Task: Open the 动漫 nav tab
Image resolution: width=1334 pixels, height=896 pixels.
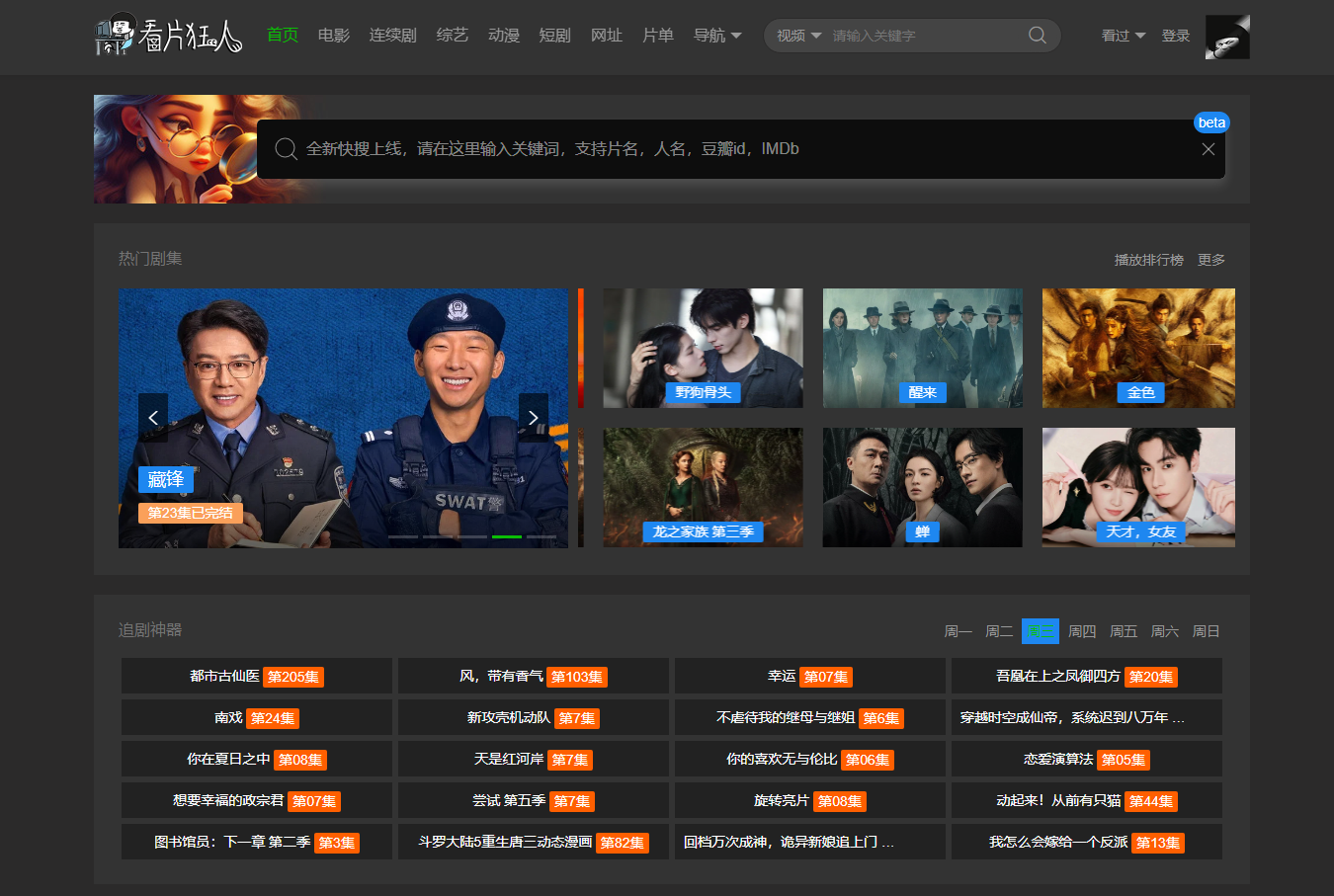Action: [x=504, y=36]
